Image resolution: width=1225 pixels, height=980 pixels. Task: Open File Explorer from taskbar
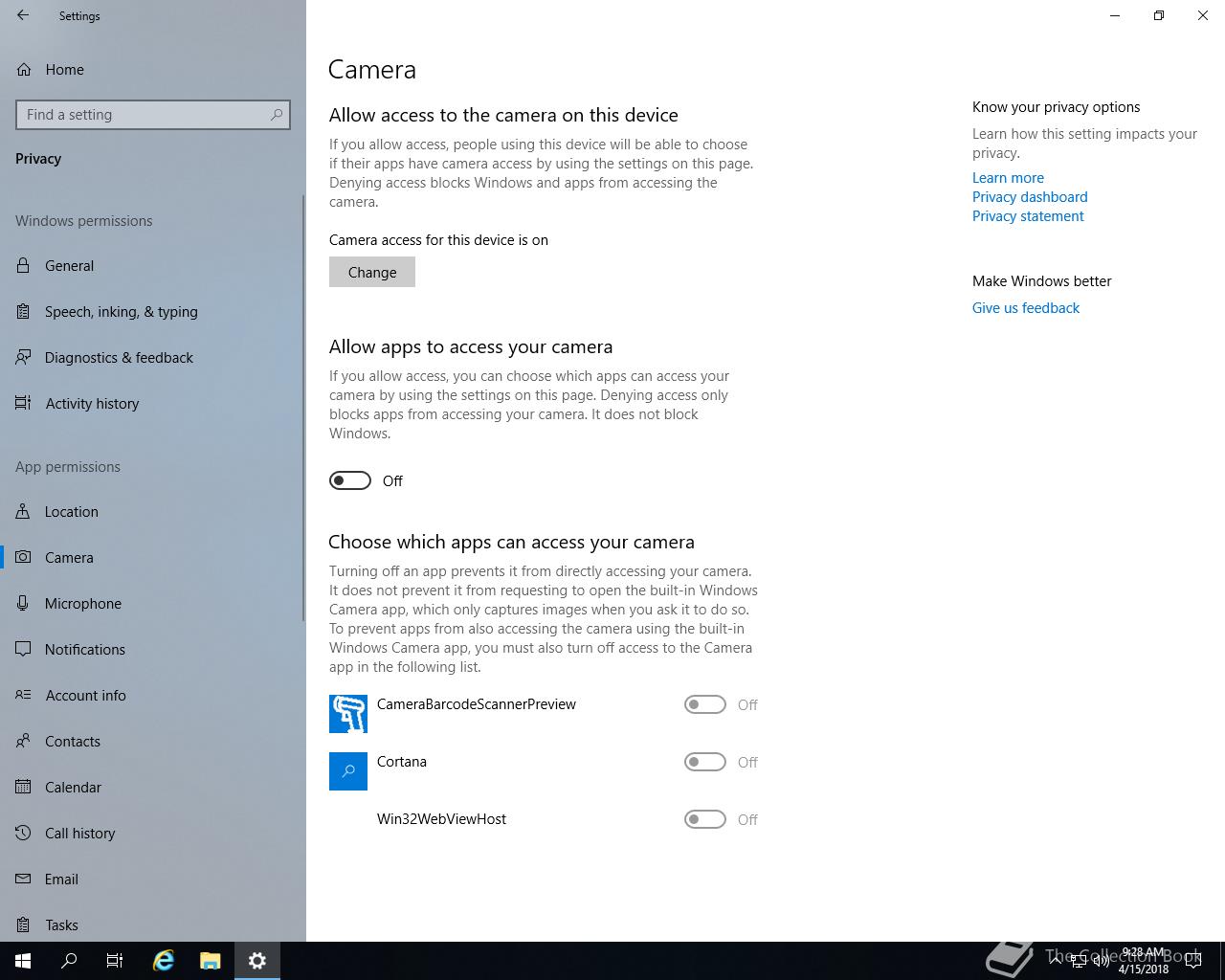click(211, 961)
